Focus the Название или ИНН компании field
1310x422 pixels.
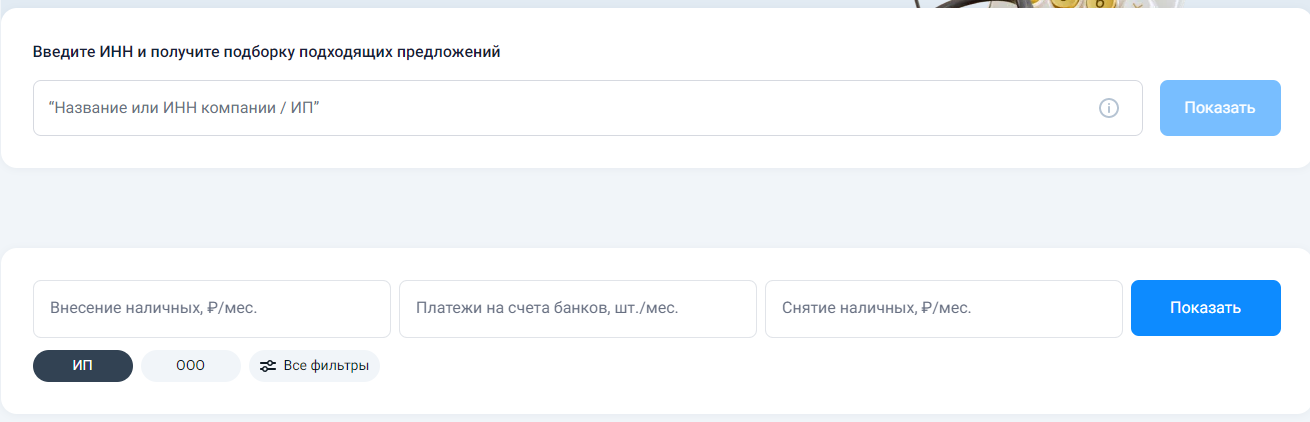(x=588, y=108)
